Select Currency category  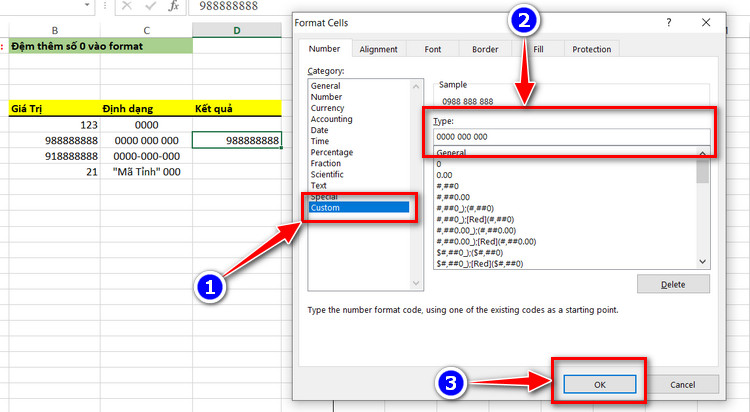[327, 108]
